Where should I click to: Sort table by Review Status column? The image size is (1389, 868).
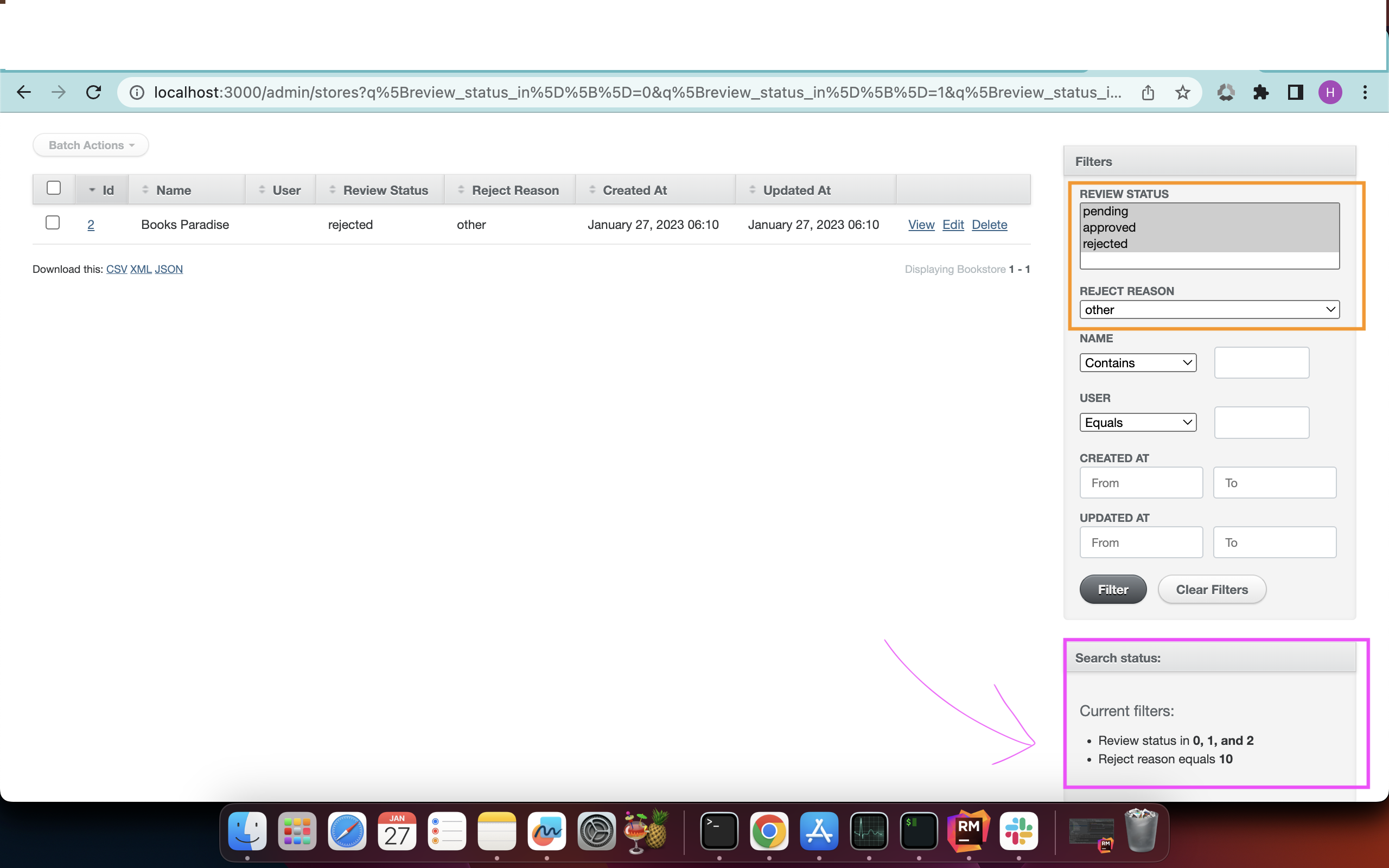point(385,190)
